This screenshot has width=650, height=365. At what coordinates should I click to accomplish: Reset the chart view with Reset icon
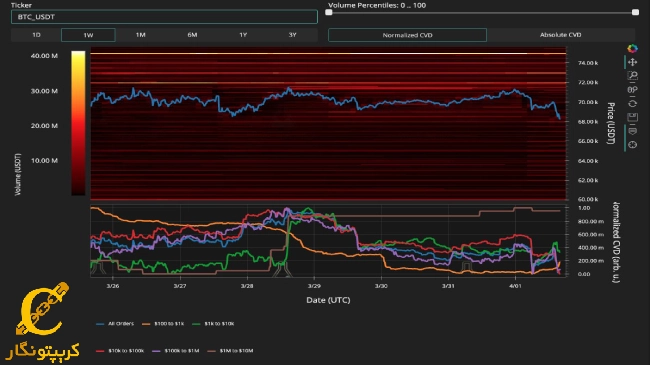[x=632, y=103]
